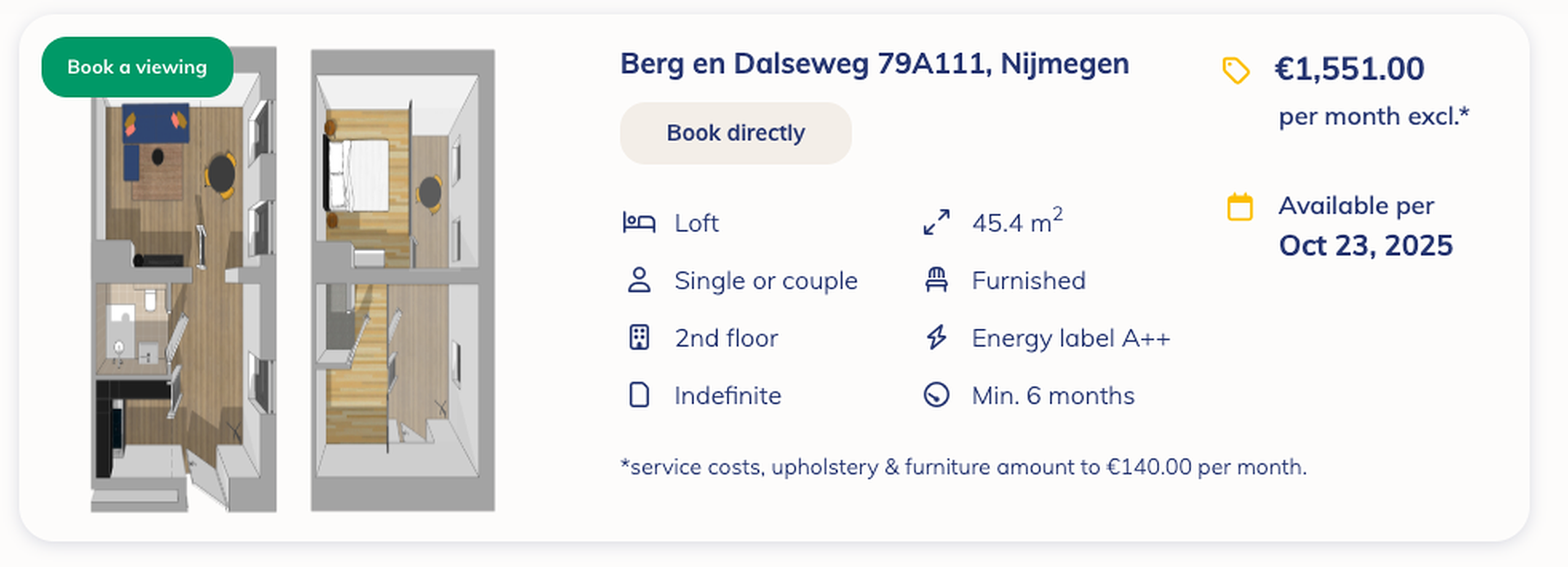
Task: Click the yellow calendar availability icon
Action: tap(1239, 207)
